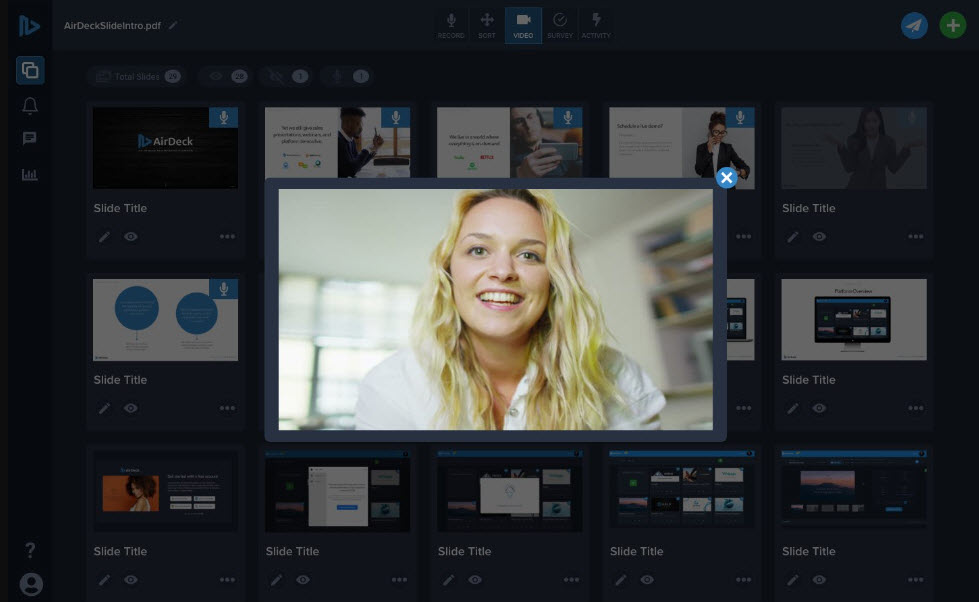The image size is (979, 602).
Task: Open more options for the blue circles slide
Action: (x=227, y=408)
